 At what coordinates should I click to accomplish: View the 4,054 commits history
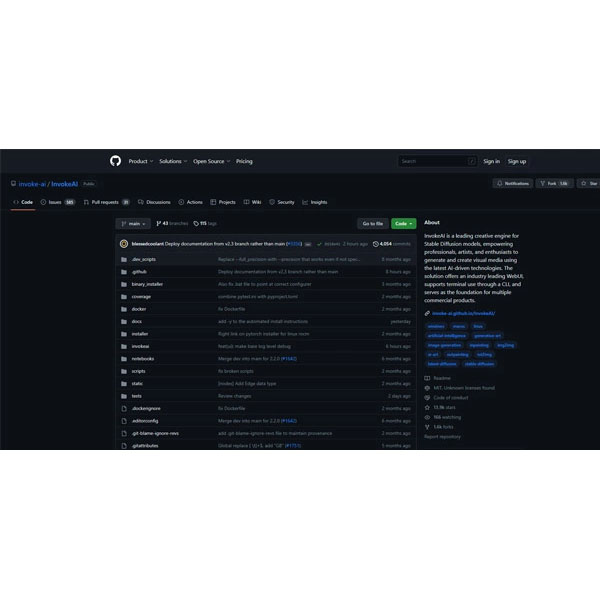[x=392, y=243]
